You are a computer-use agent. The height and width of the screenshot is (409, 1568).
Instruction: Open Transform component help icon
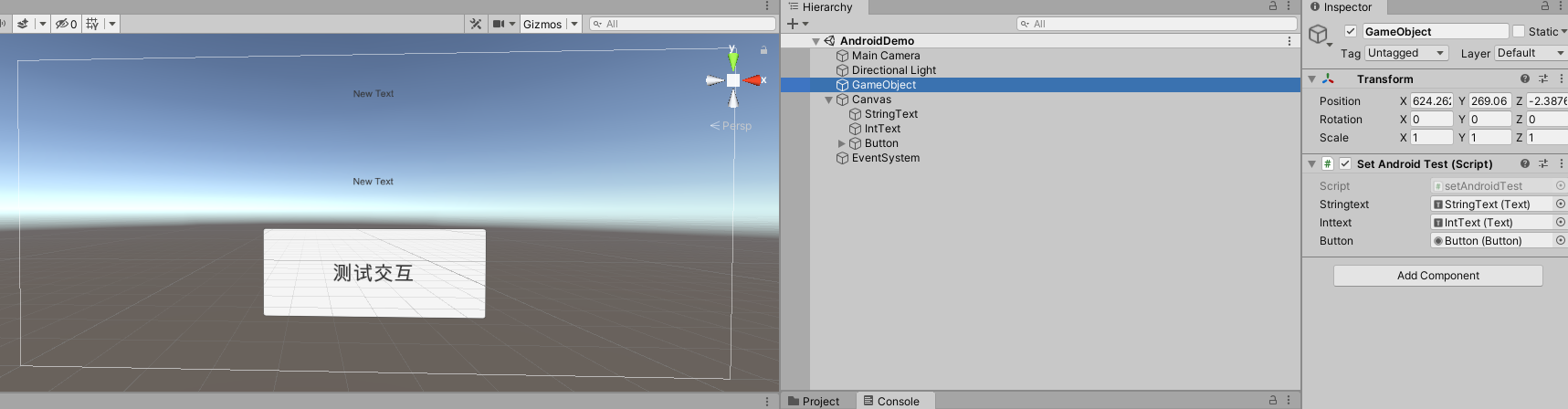(x=1524, y=79)
